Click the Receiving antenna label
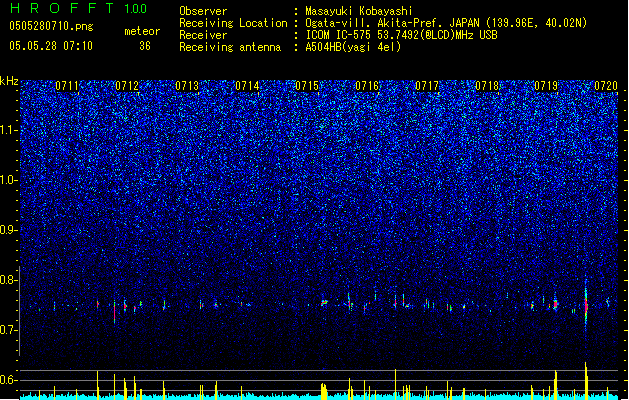 pyautogui.click(x=230, y=47)
